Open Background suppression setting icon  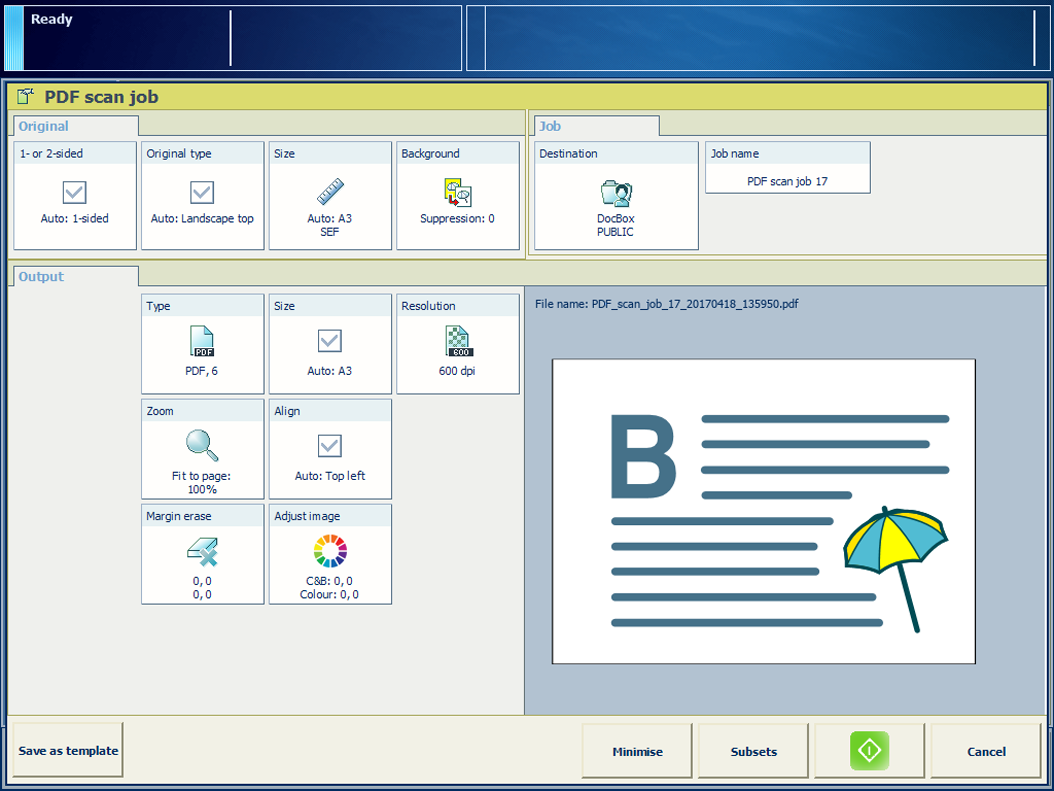tap(457, 192)
